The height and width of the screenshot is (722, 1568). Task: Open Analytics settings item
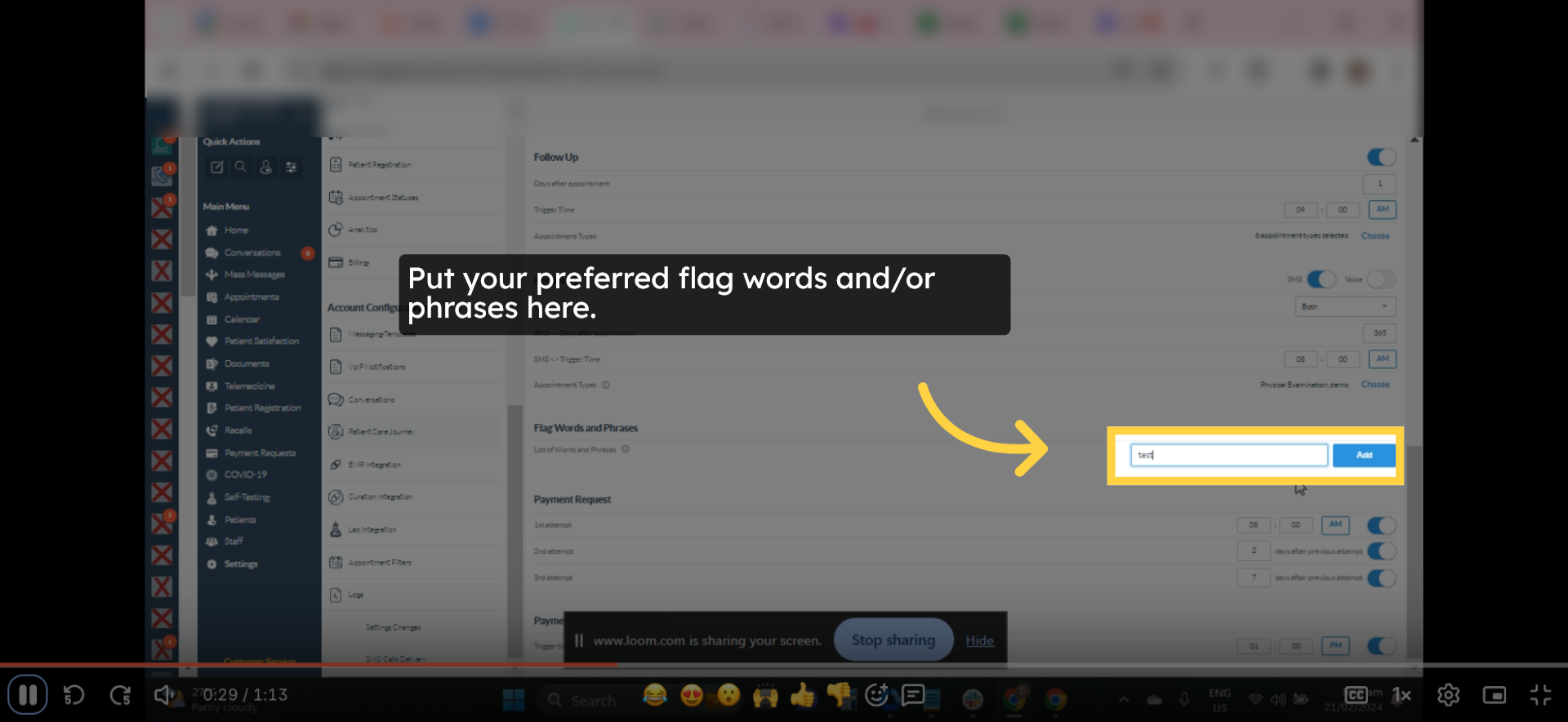[x=412, y=230]
